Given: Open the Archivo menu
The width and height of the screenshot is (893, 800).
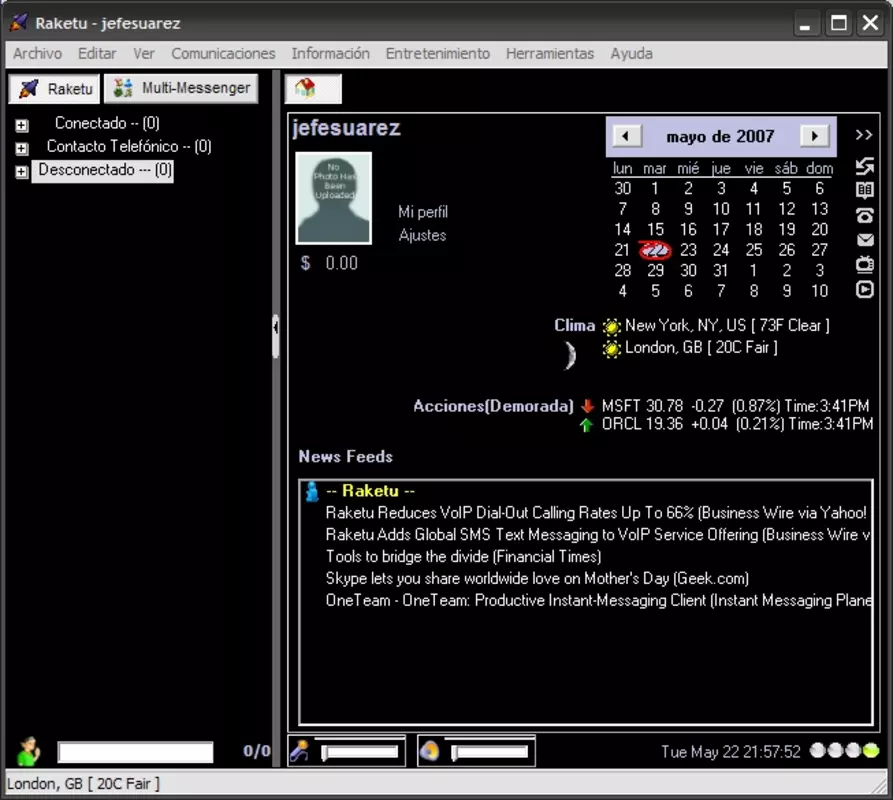Looking at the screenshot, I should pyautogui.click(x=38, y=54).
